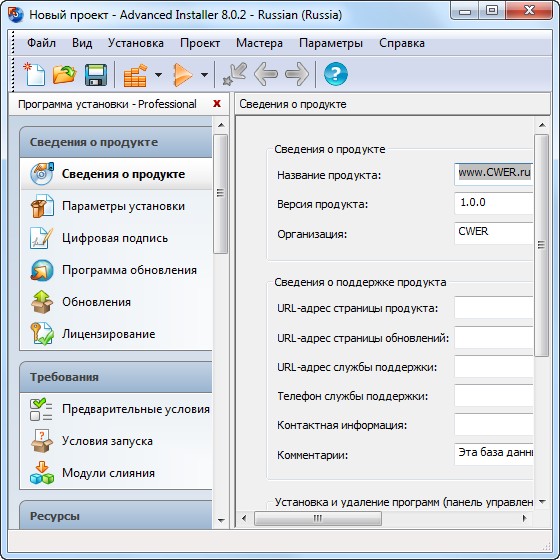560x560 pixels.
Task: Open the Run dropdown arrow
Action: tap(204, 75)
